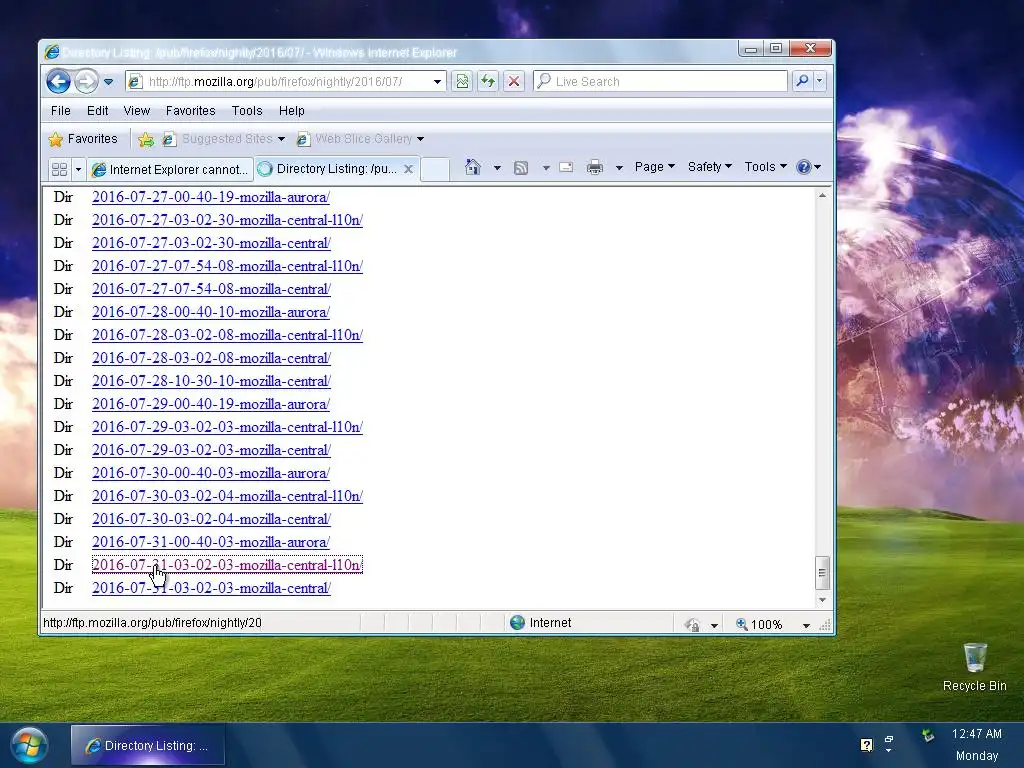Open 2016-07-28-10-30-10-mozilla-central link
The height and width of the screenshot is (768, 1024).
(212, 381)
